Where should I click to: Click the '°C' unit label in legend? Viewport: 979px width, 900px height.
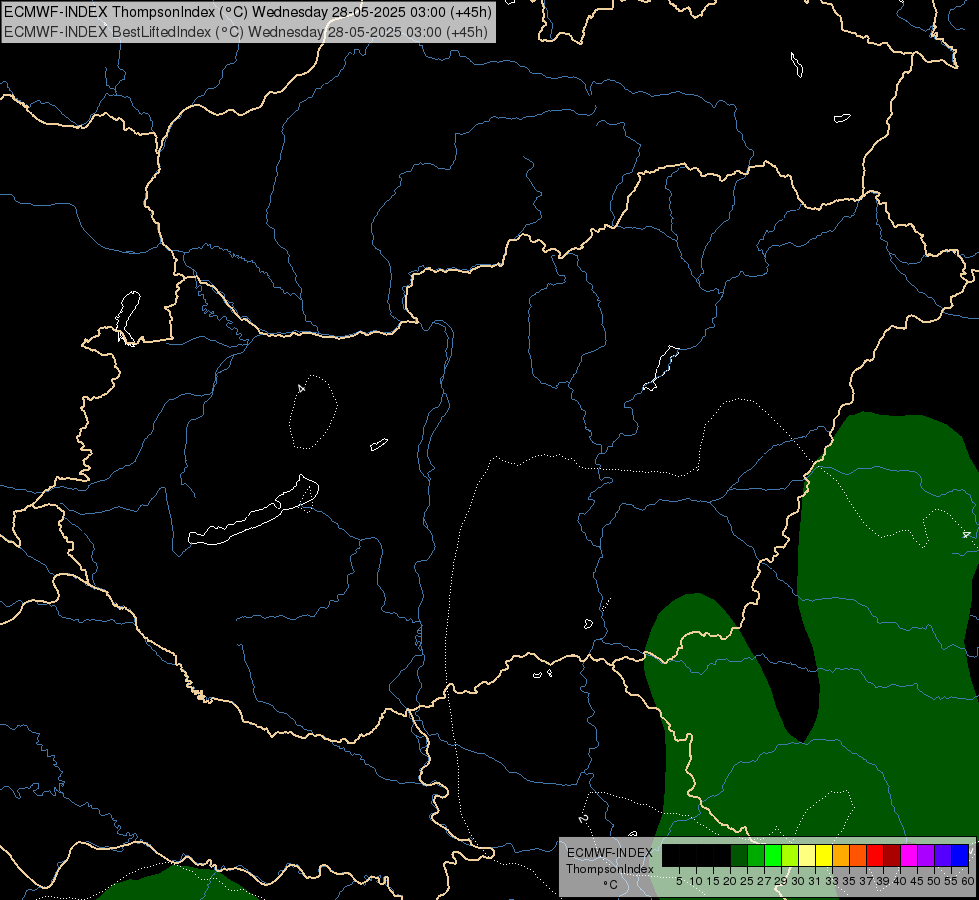[610, 884]
